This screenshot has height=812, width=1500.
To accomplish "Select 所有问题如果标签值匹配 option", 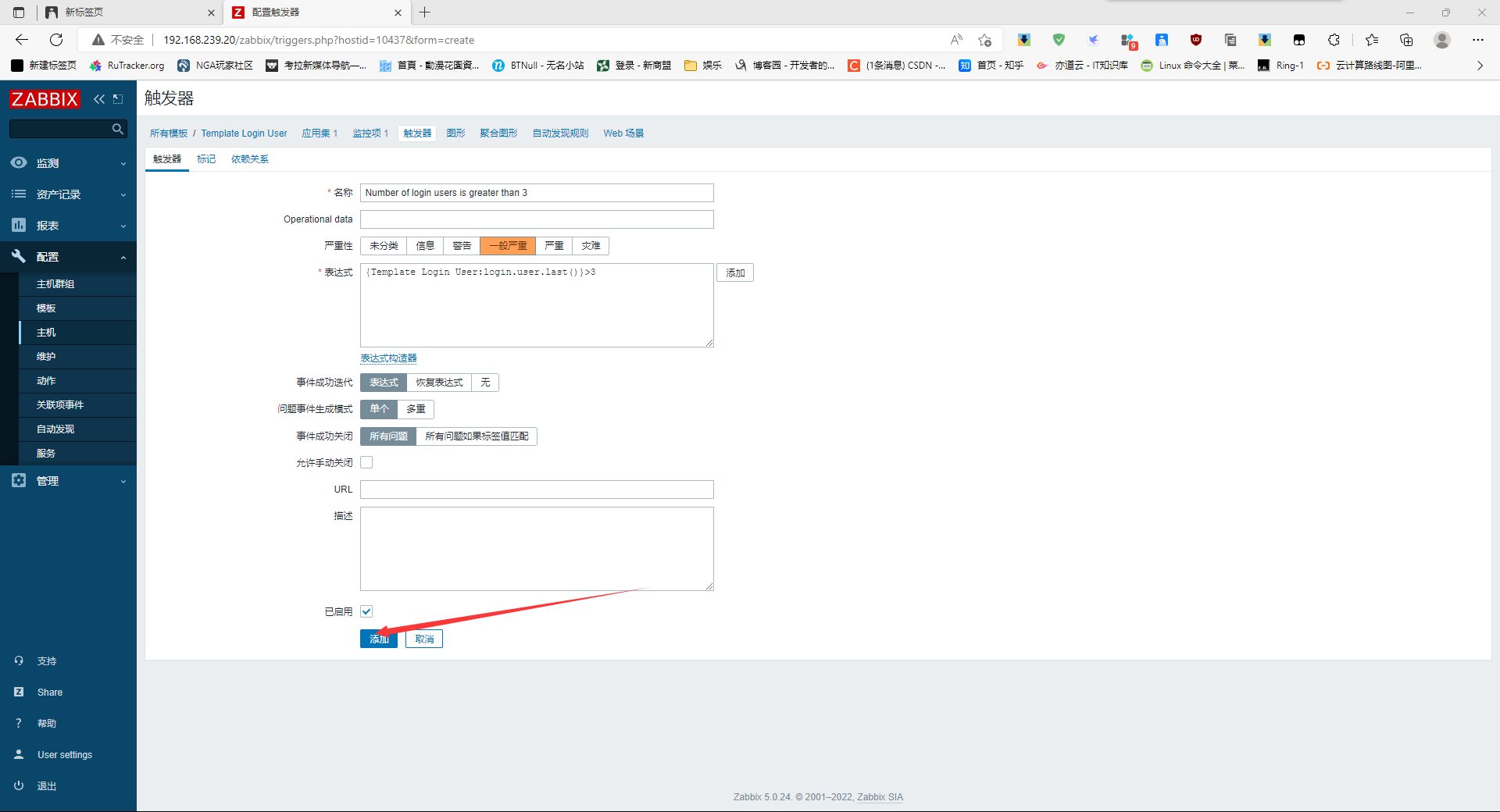I will tap(477, 436).
